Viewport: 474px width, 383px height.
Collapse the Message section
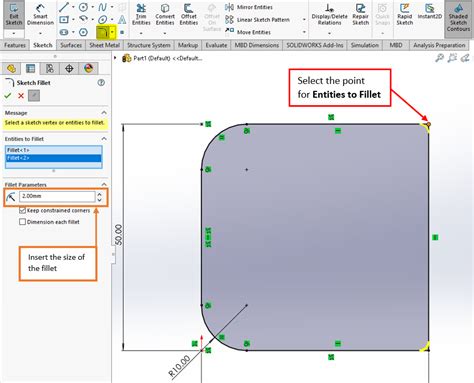pos(104,113)
